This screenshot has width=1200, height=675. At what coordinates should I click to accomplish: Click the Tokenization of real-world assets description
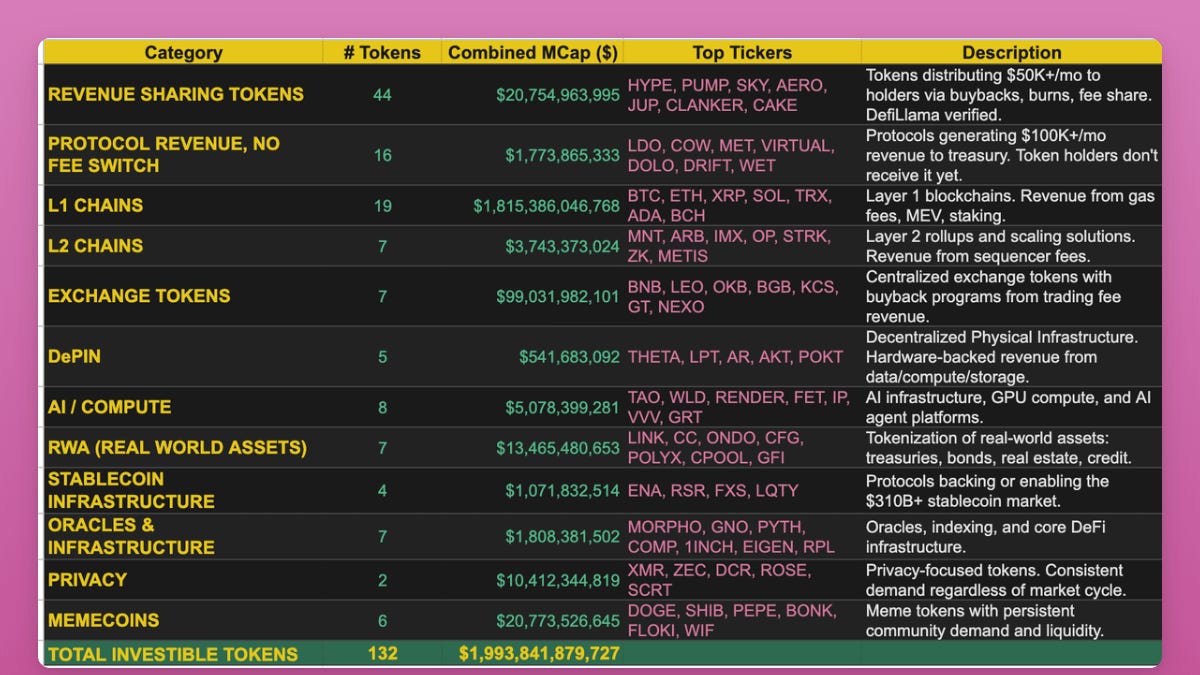1011,447
